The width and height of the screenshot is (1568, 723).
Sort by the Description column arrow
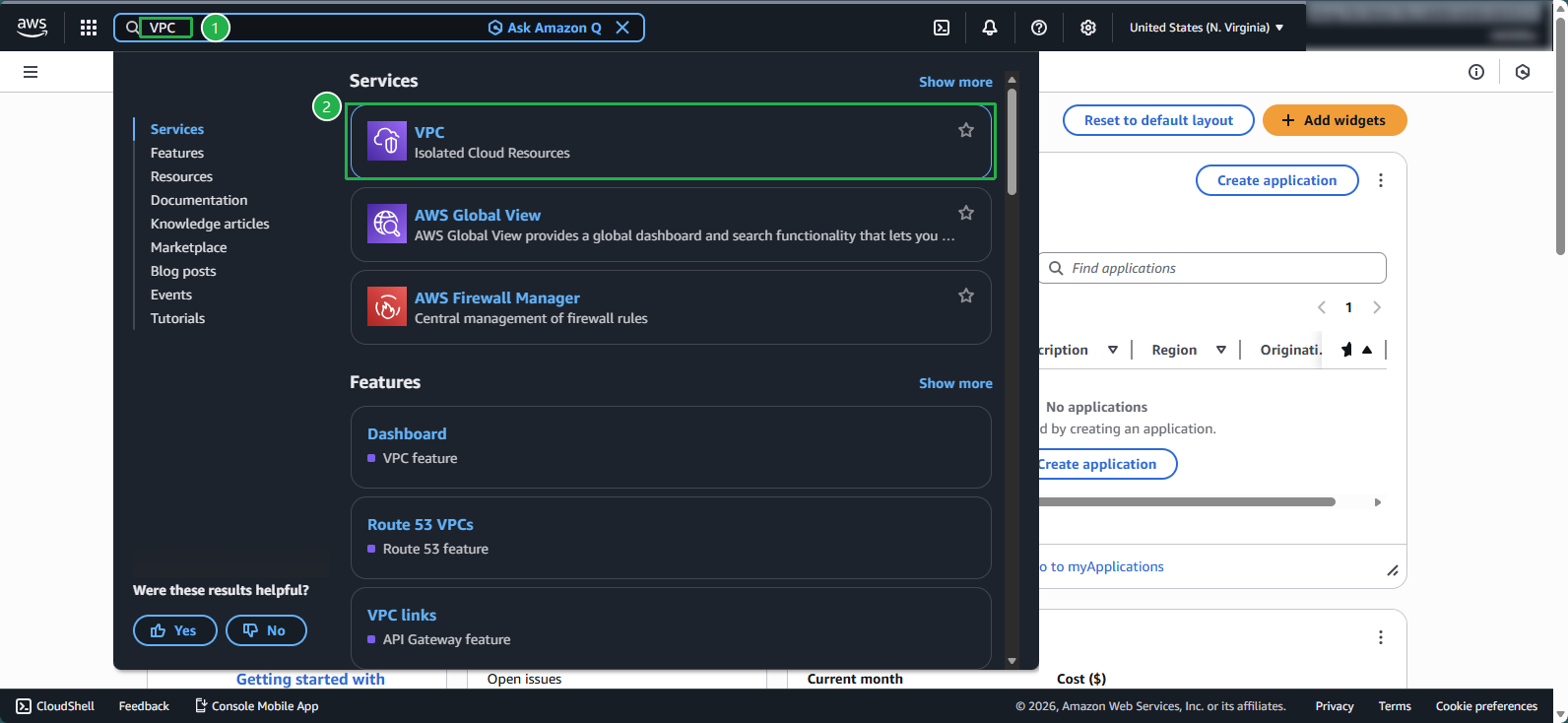[x=1113, y=350]
